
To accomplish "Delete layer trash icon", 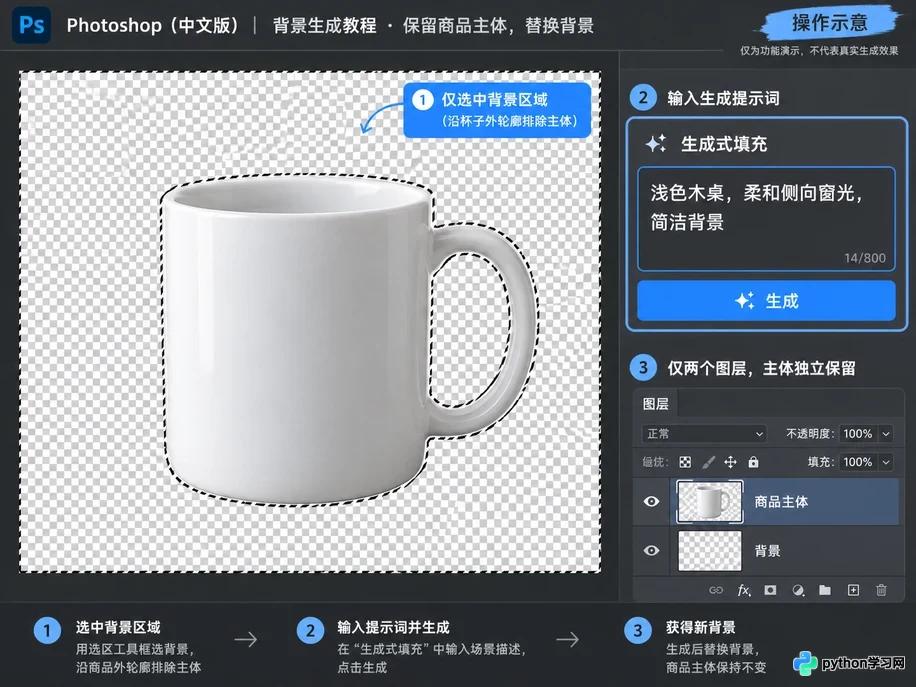I will [x=882, y=590].
